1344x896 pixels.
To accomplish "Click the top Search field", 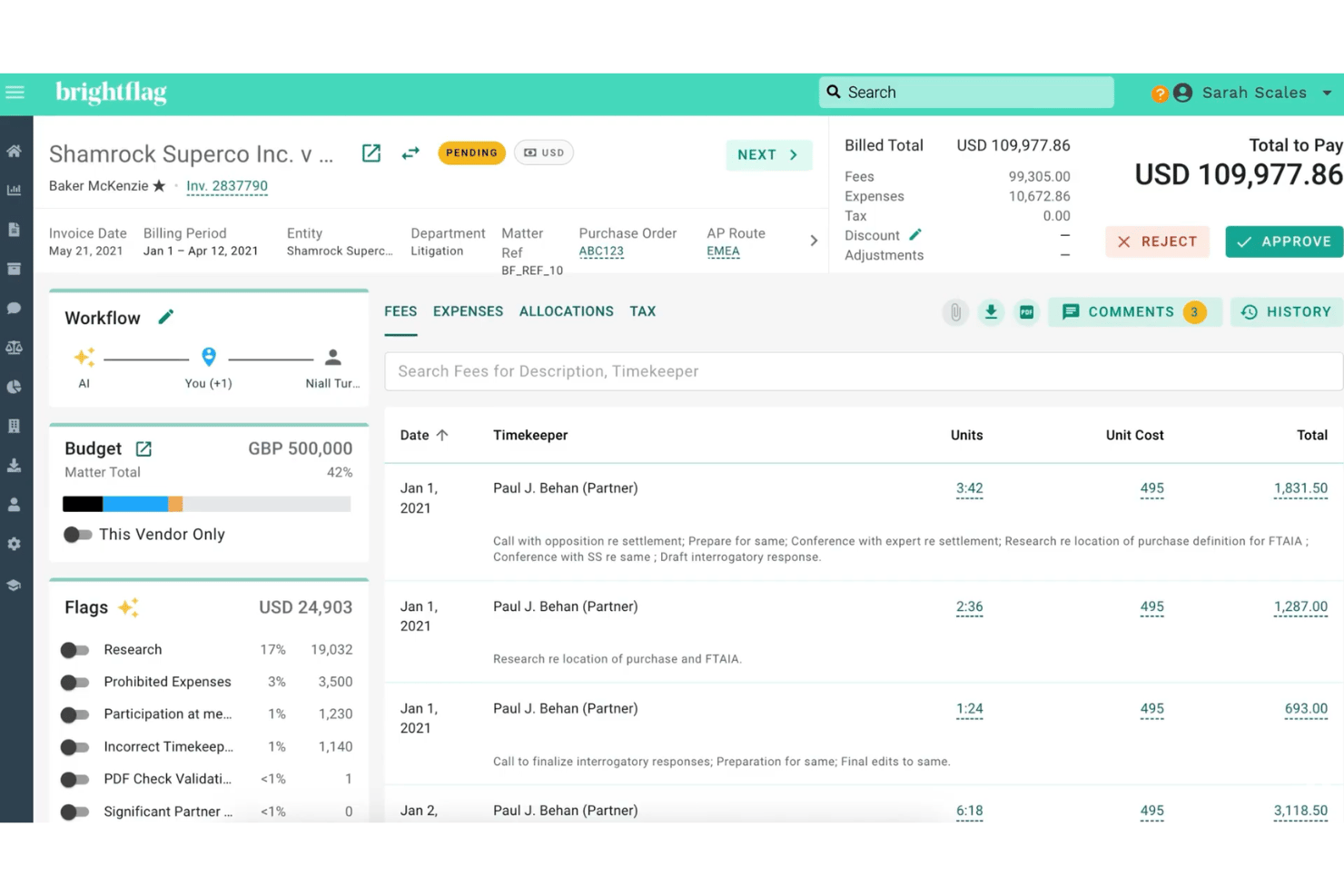I will point(966,93).
